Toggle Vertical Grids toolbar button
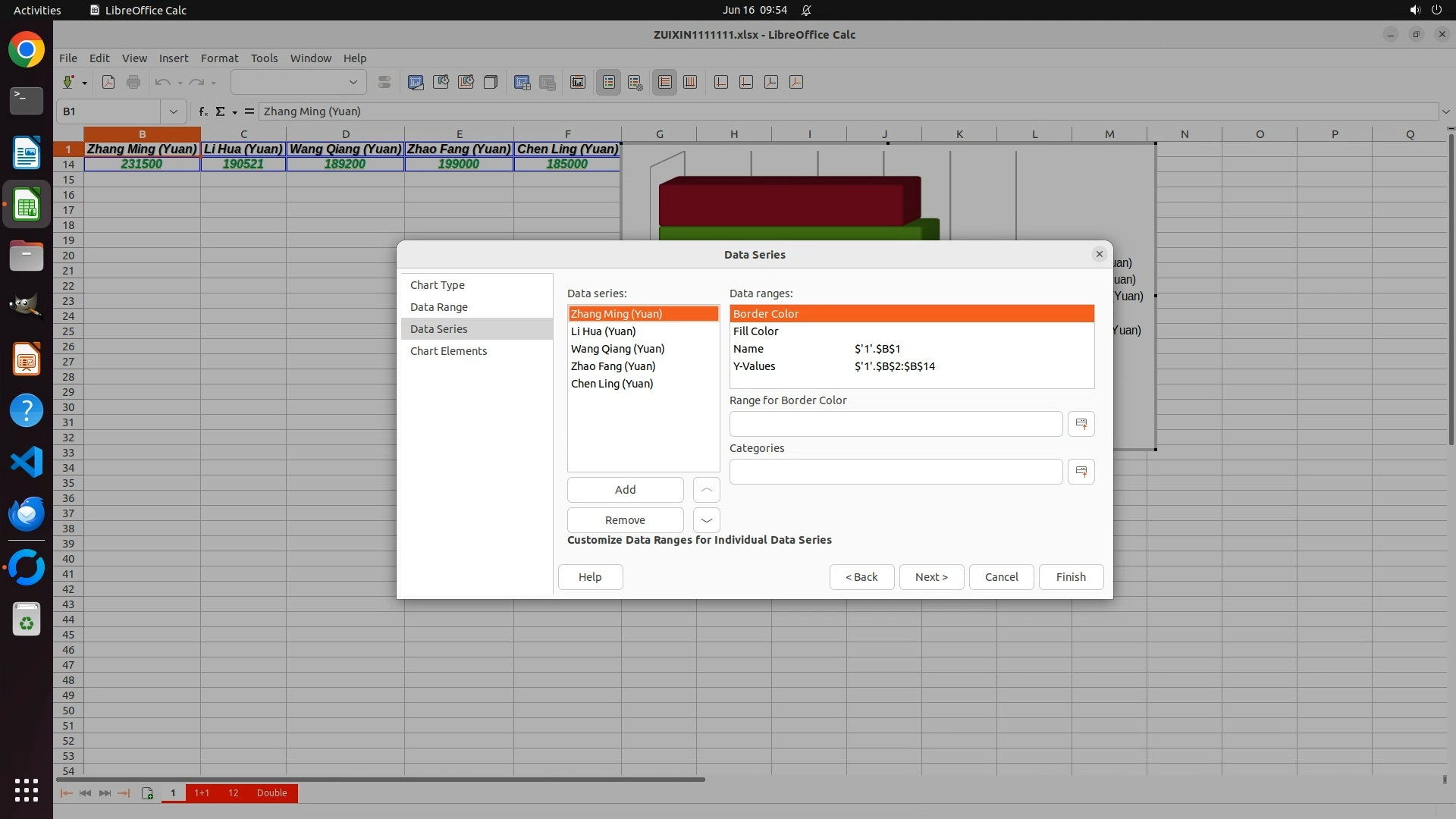This screenshot has height=819, width=1456. (690, 83)
